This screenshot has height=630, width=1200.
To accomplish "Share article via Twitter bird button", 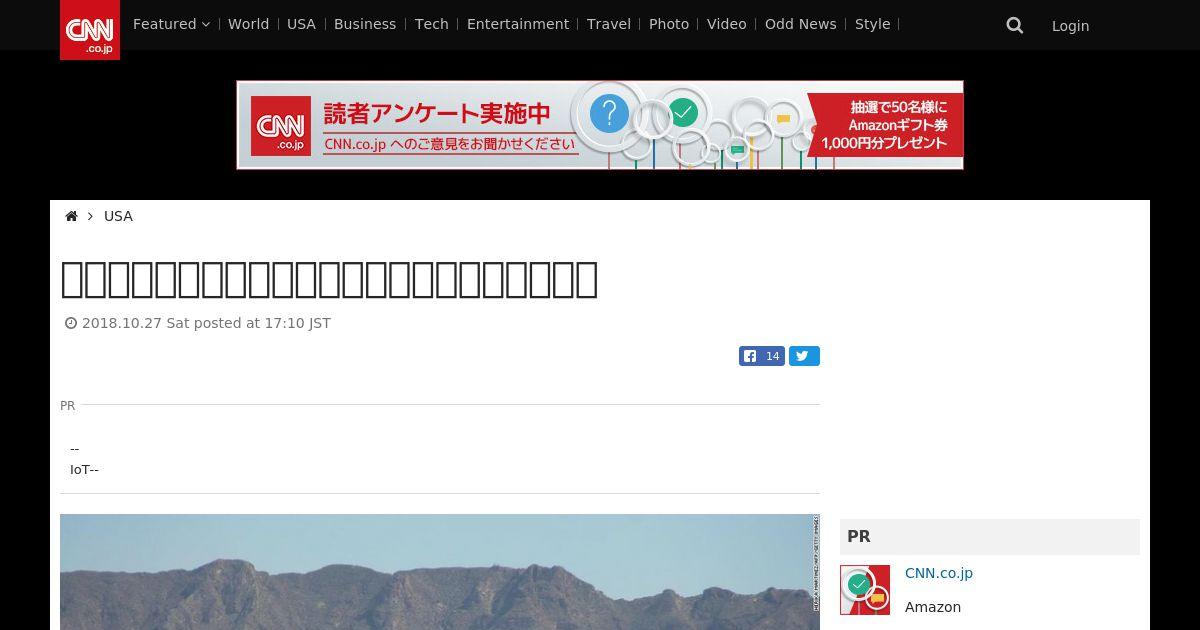I will [x=804, y=356].
